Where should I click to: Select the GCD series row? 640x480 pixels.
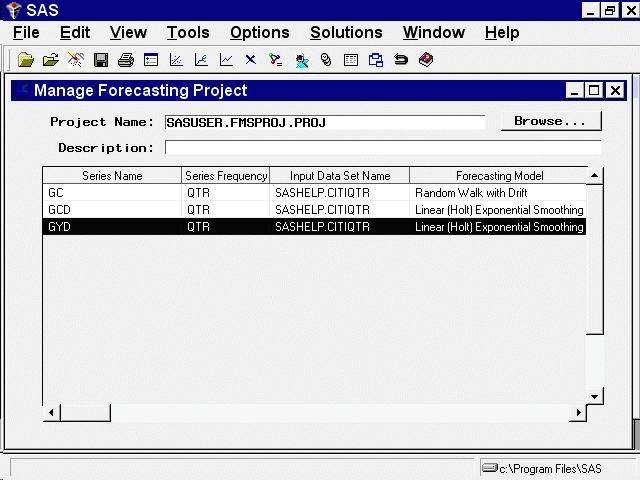point(300,210)
